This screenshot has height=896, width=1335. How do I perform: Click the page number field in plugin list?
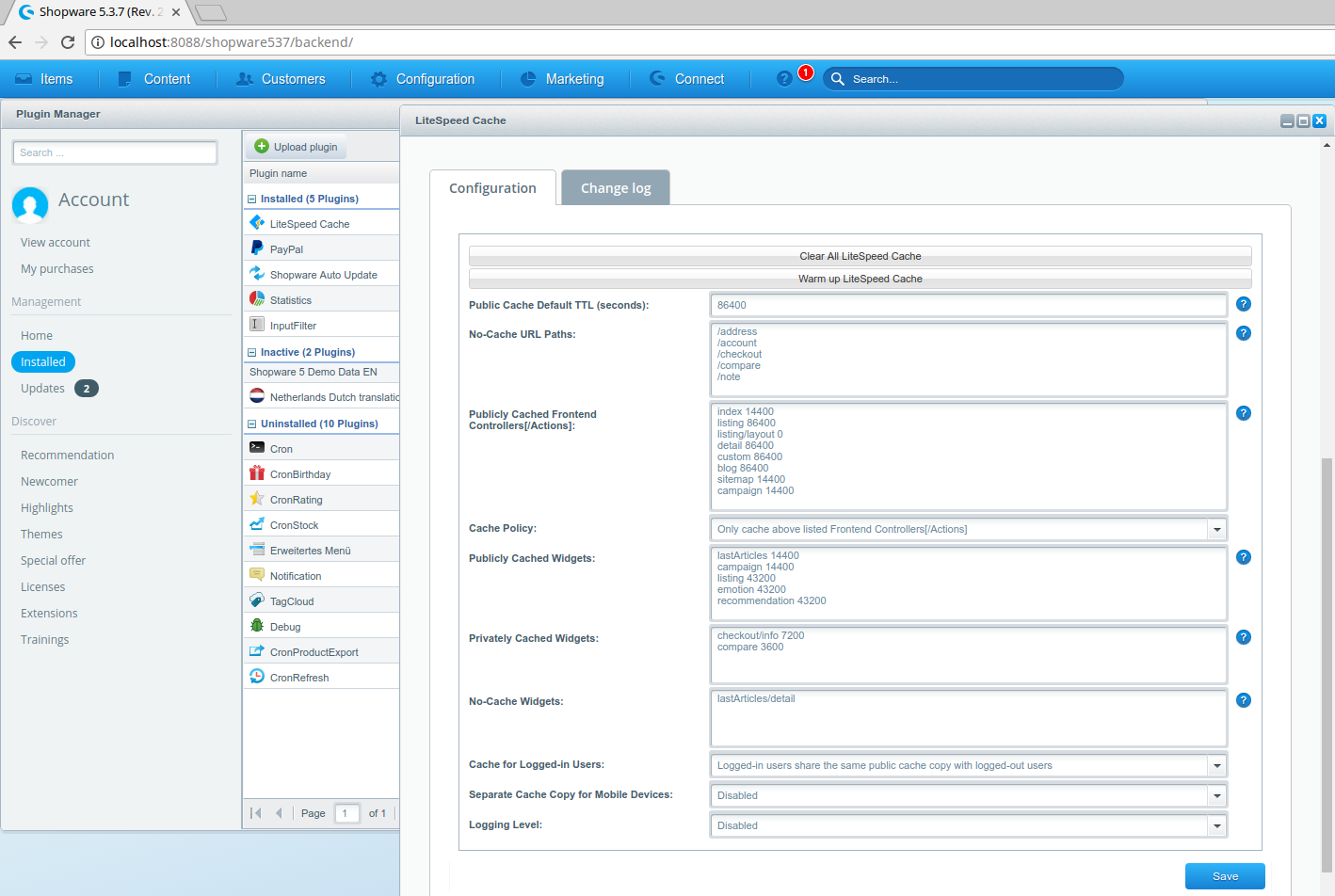(346, 813)
